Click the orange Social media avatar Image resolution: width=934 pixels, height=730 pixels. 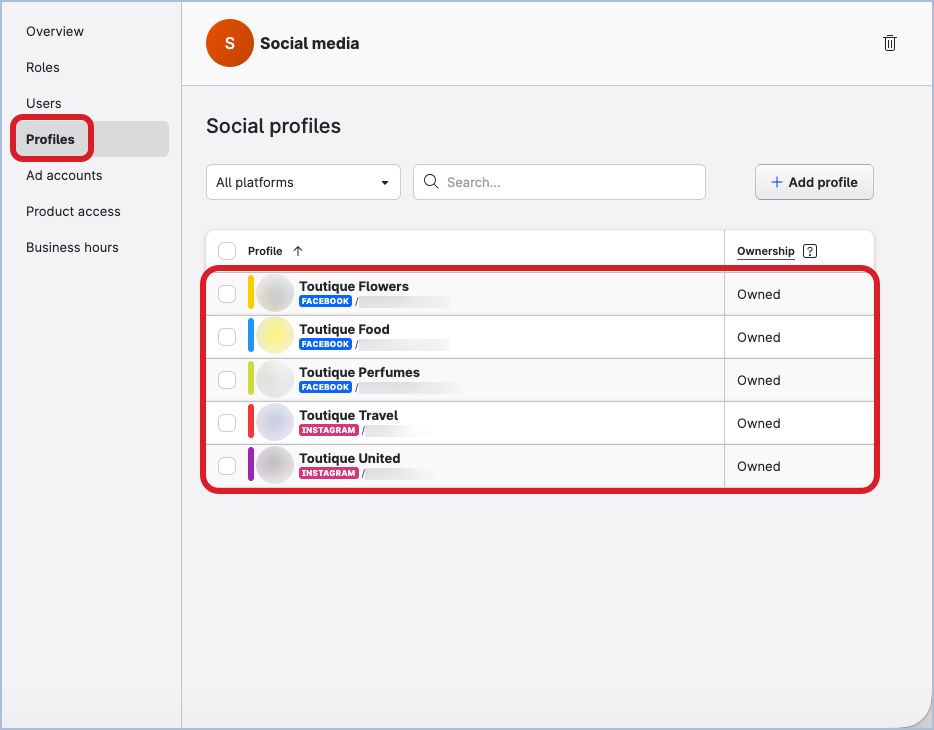(229, 43)
